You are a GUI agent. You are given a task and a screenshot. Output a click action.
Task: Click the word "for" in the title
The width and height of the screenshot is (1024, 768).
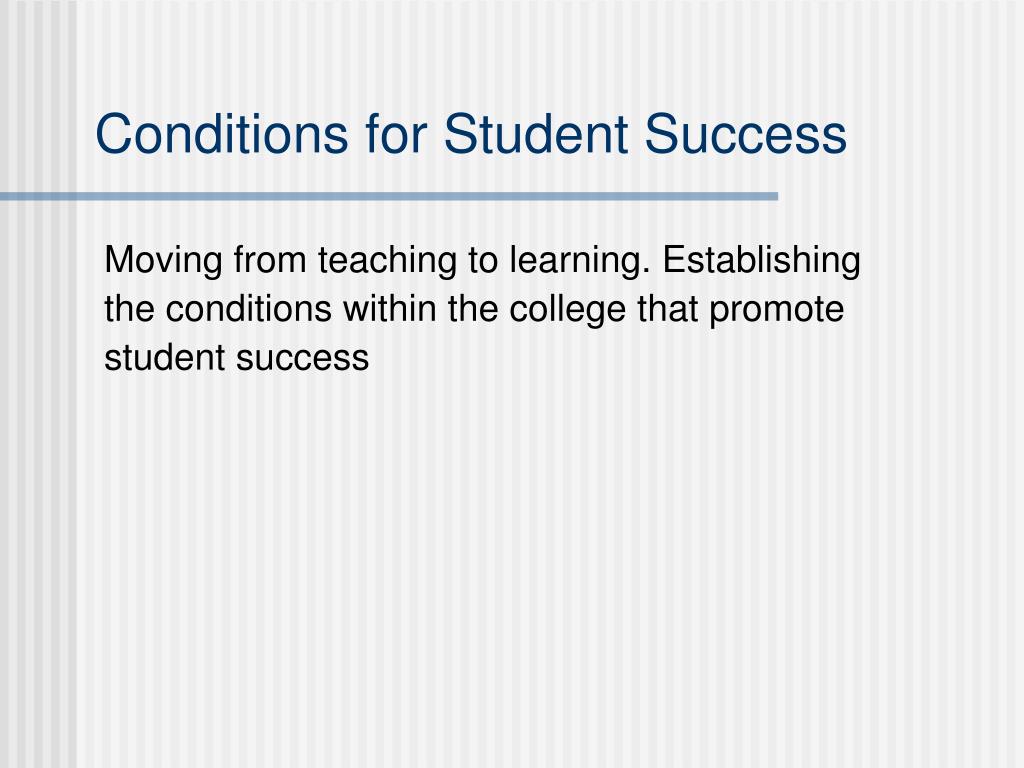pos(396,134)
